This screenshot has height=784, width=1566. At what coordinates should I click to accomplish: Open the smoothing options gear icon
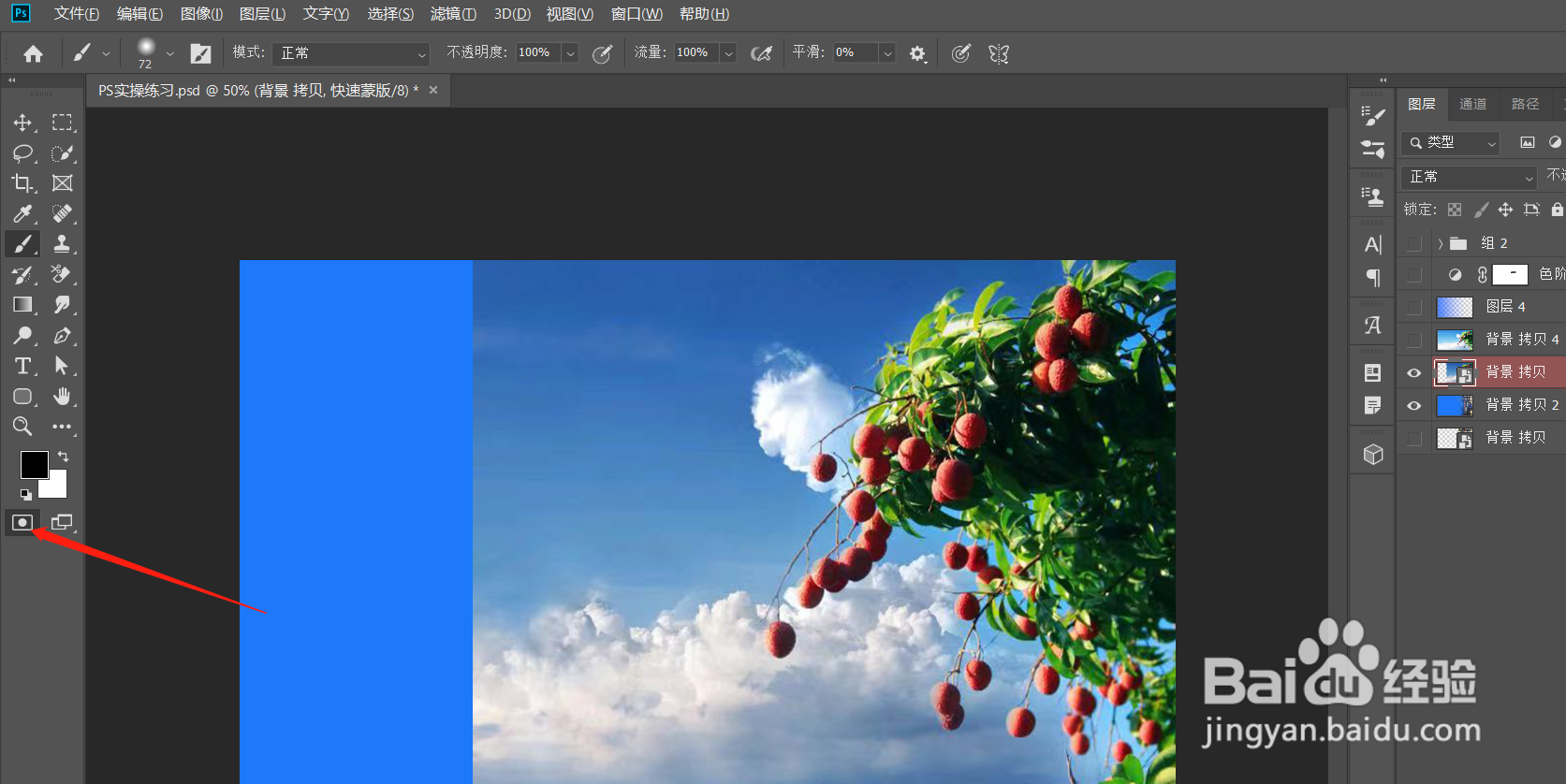917,53
